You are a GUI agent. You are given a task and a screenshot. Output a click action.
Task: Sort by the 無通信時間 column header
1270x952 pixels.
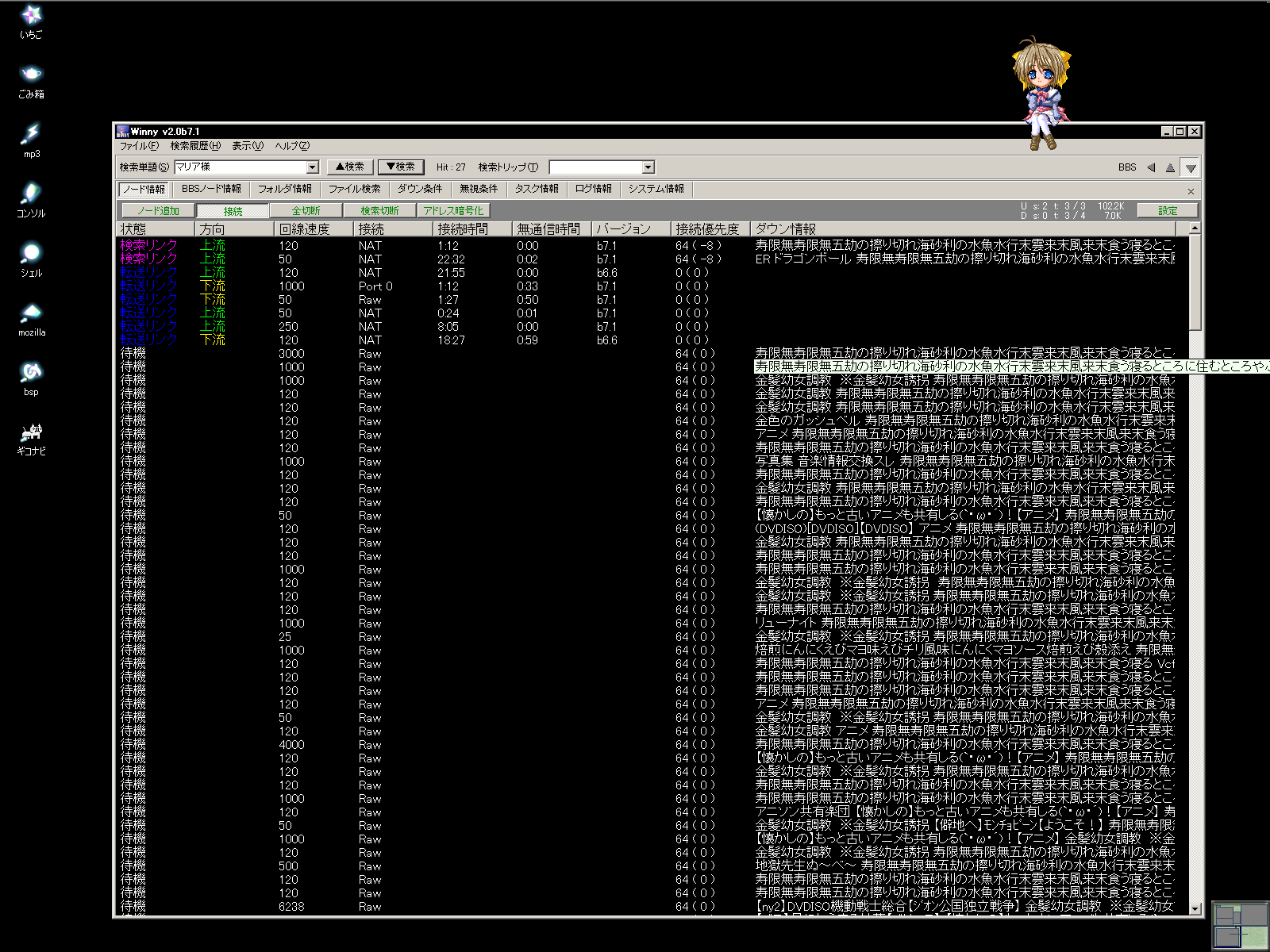point(552,228)
